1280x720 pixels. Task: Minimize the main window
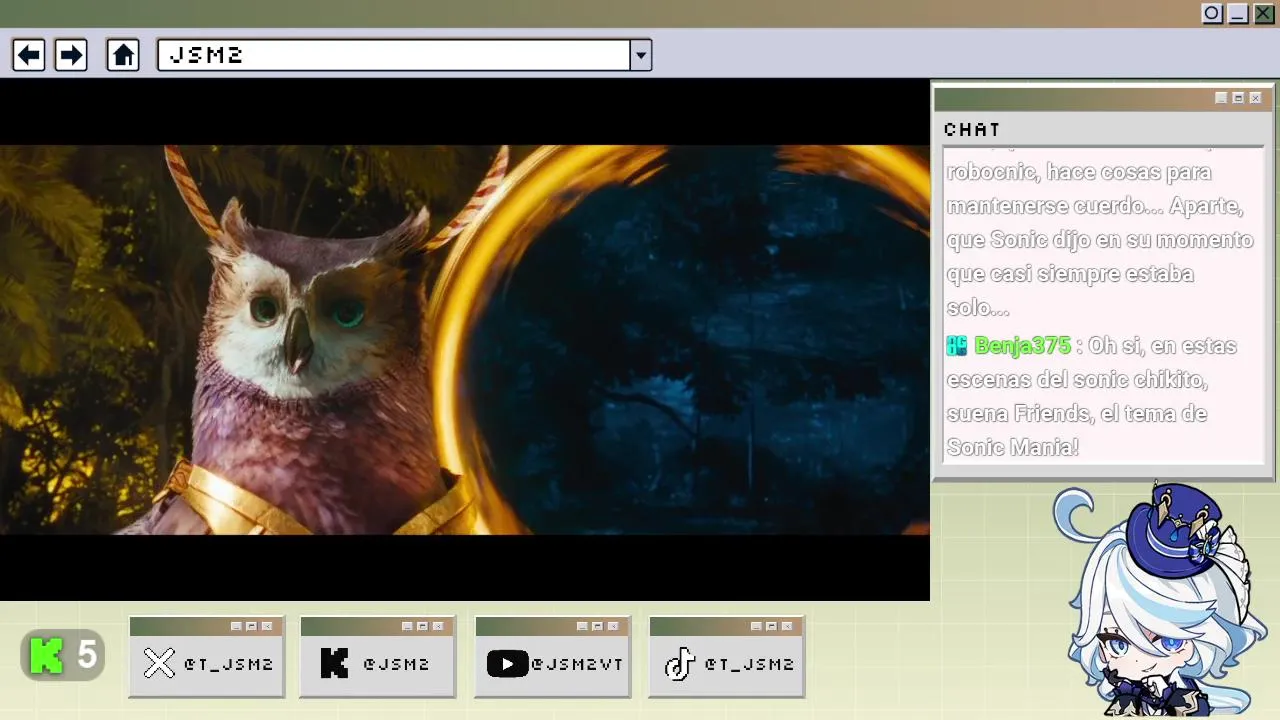click(x=1238, y=13)
